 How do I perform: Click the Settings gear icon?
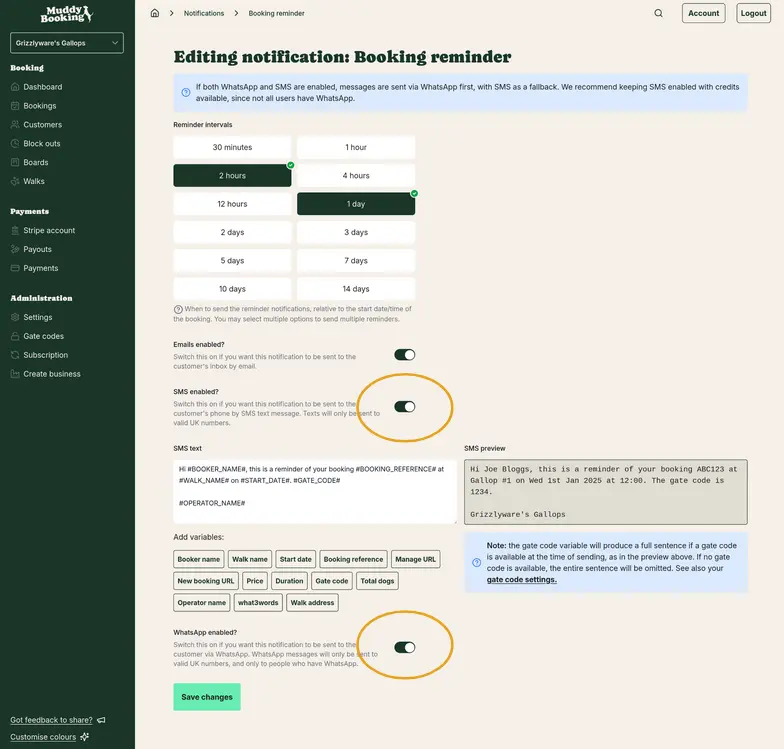15,317
